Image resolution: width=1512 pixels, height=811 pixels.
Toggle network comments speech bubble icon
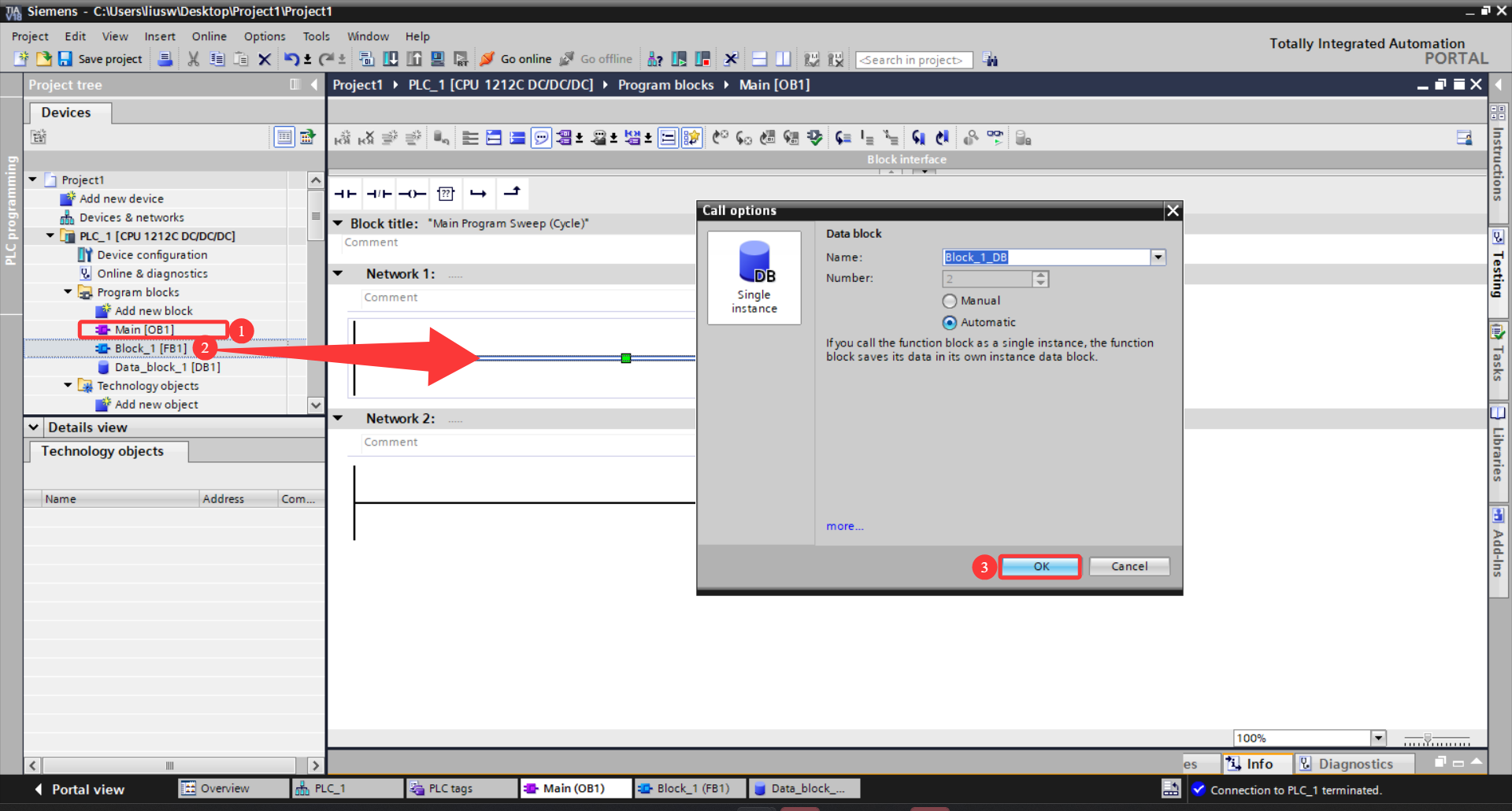(541, 139)
